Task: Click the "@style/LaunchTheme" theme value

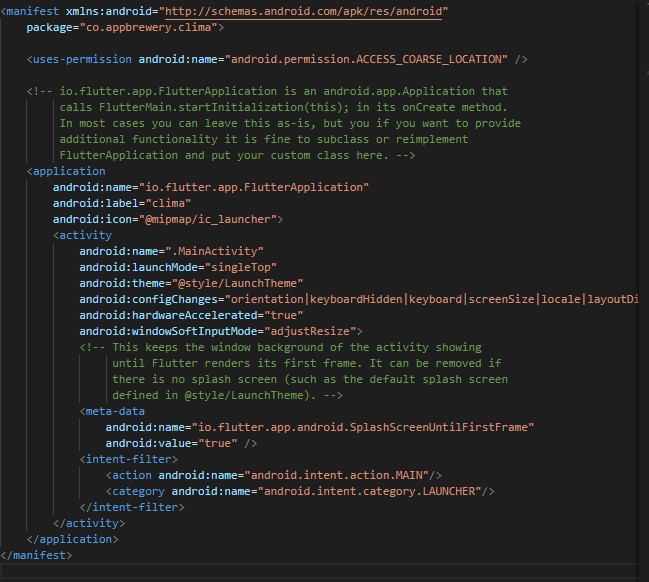Action: coord(237,283)
